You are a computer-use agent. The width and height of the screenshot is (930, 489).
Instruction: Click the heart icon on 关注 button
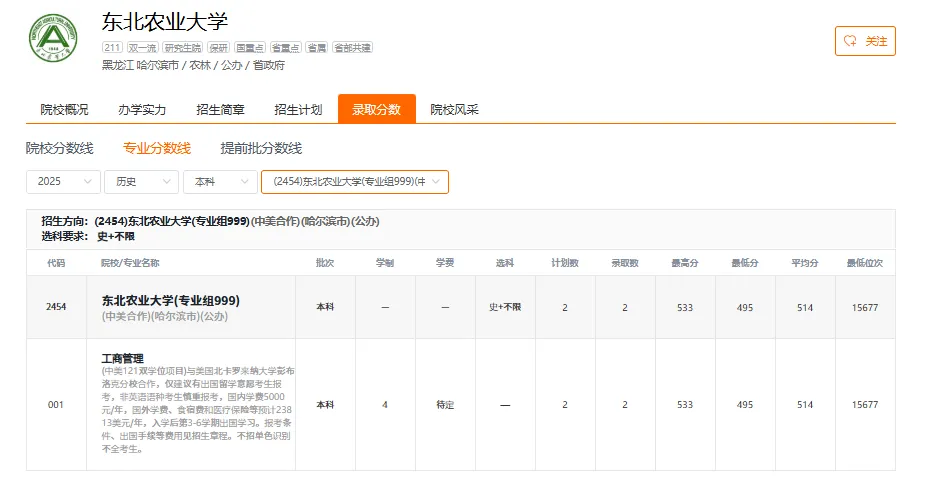[x=850, y=41]
